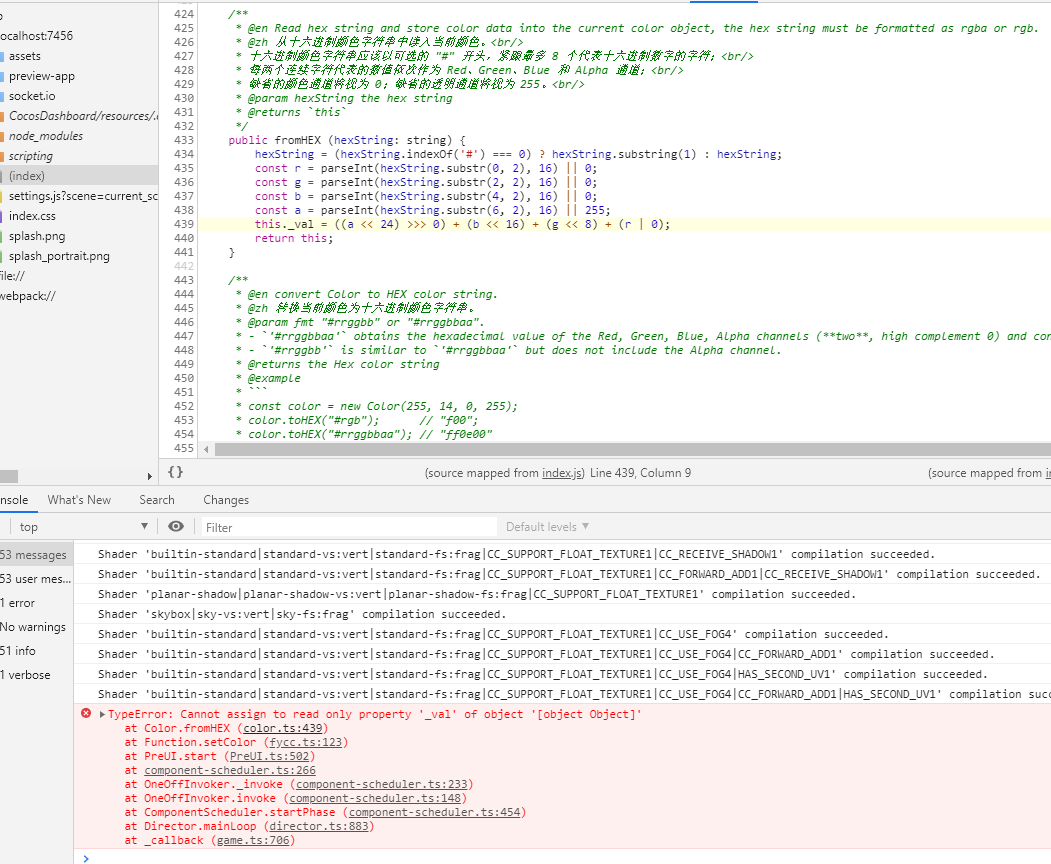Click the console prompt arrow
The image size is (1051, 864).
(x=85, y=858)
